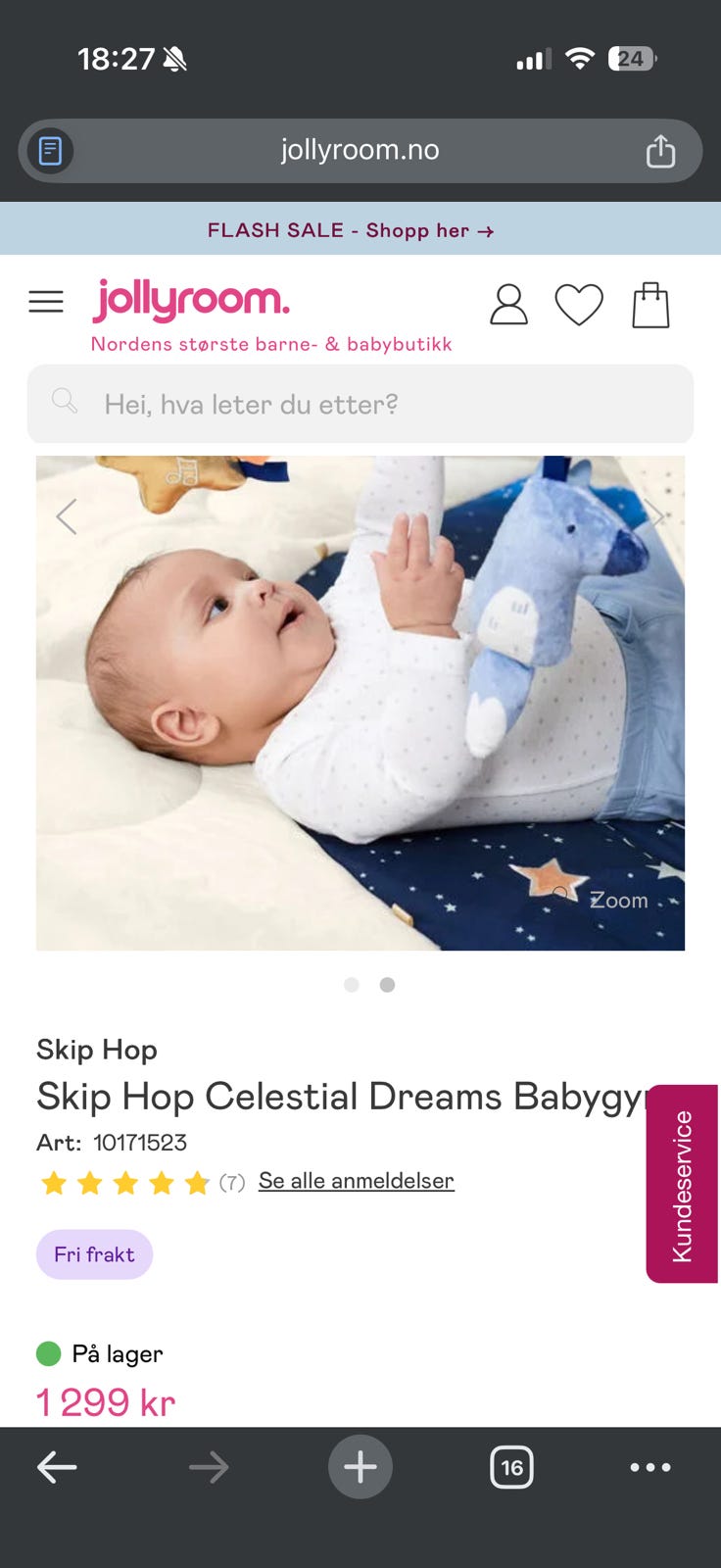The image size is (721, 1568).
Task: Open the shopping bag cart
Action: 650,305
